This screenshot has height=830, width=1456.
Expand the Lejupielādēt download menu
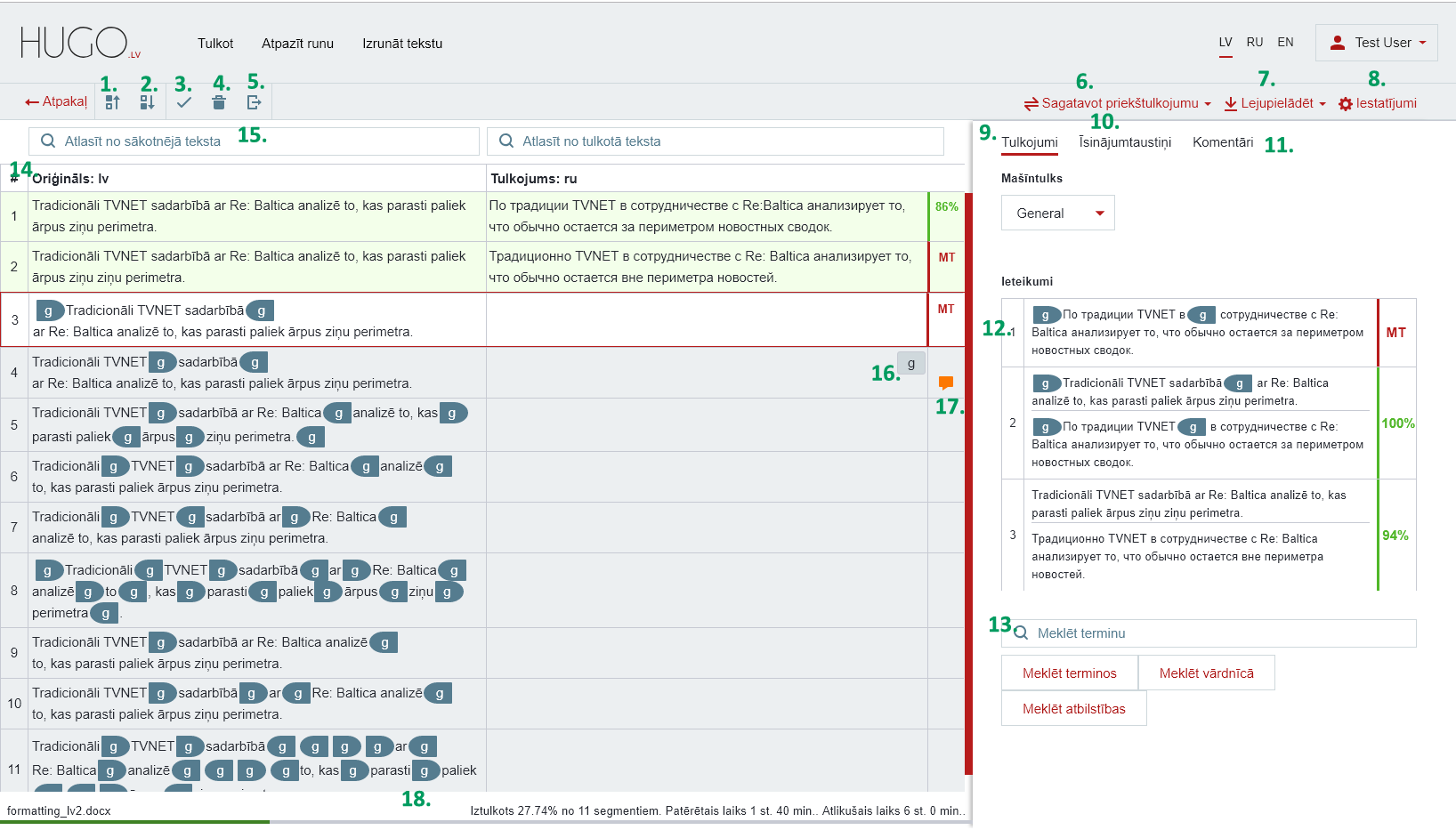[1274, 103]
